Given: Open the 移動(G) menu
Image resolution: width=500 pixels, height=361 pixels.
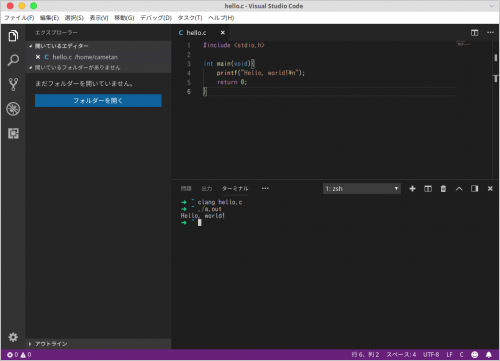Looking at the screenshot, I should click(124, 18).
